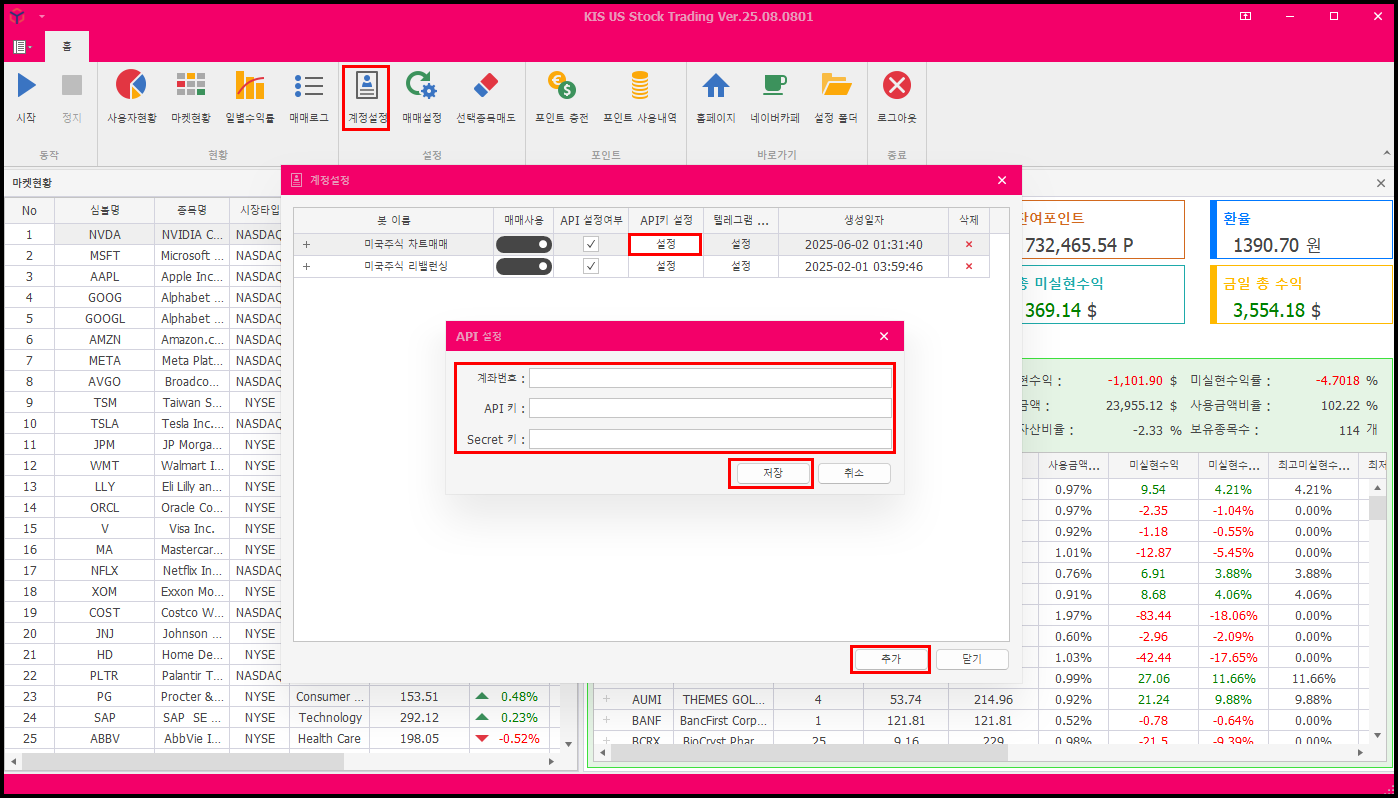Open 설정 폴더 folder icon
1398x798 pixels.
[x=836, y=86]
